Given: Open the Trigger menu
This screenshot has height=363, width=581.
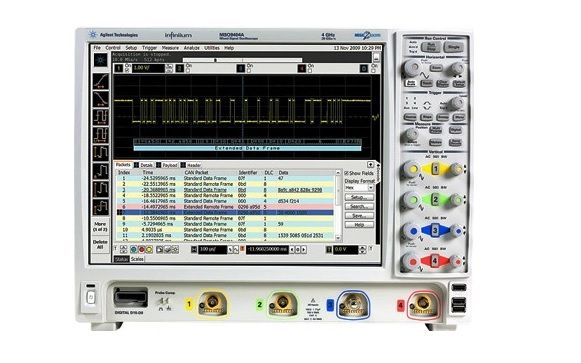Looking at the screenshot, I should [x=150, y=48].
